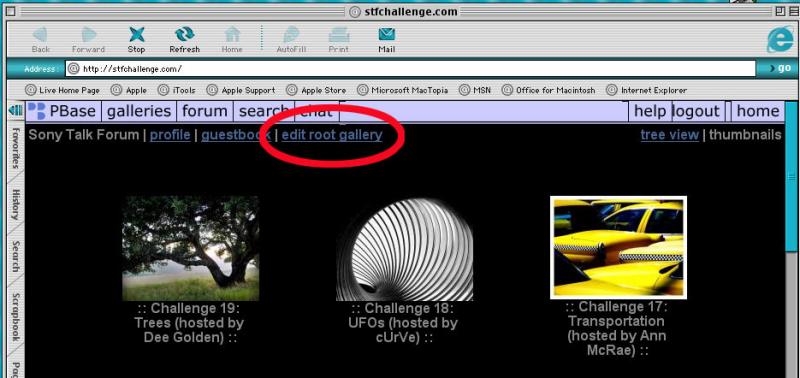Go to the Home page button
The width and height of the screenshot is (800, 378).
point(232,40)
